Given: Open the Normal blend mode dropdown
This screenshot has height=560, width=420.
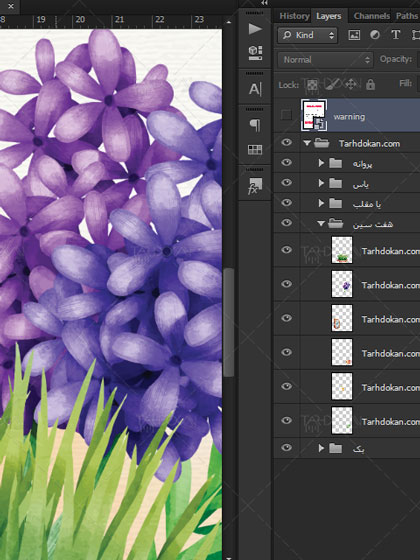Looking at the screenshot, I should click(x=325, y=59).
